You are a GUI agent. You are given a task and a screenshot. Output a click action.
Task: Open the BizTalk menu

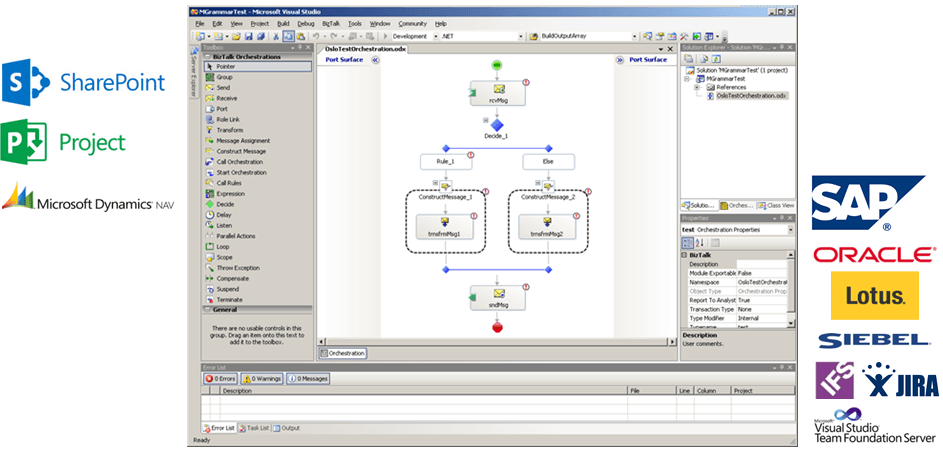(x=331, y=23)
